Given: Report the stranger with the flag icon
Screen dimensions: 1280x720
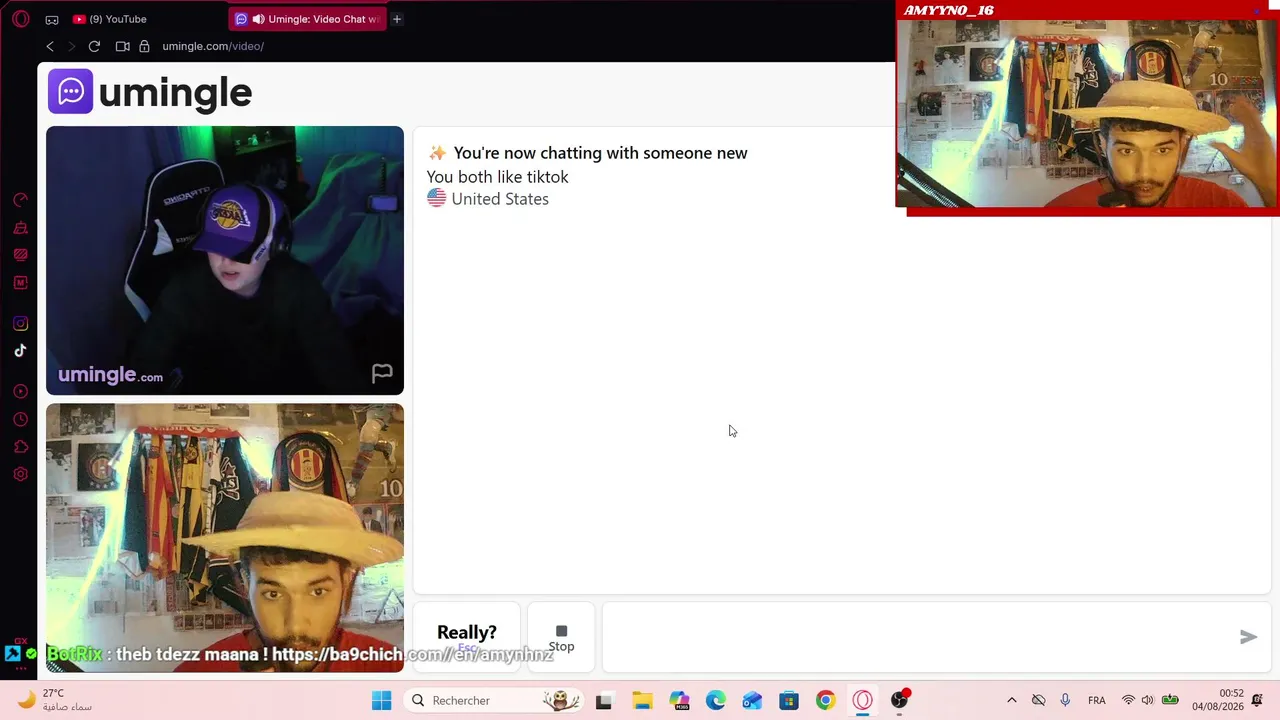Looking at the screenshot, I should [382, 374].
